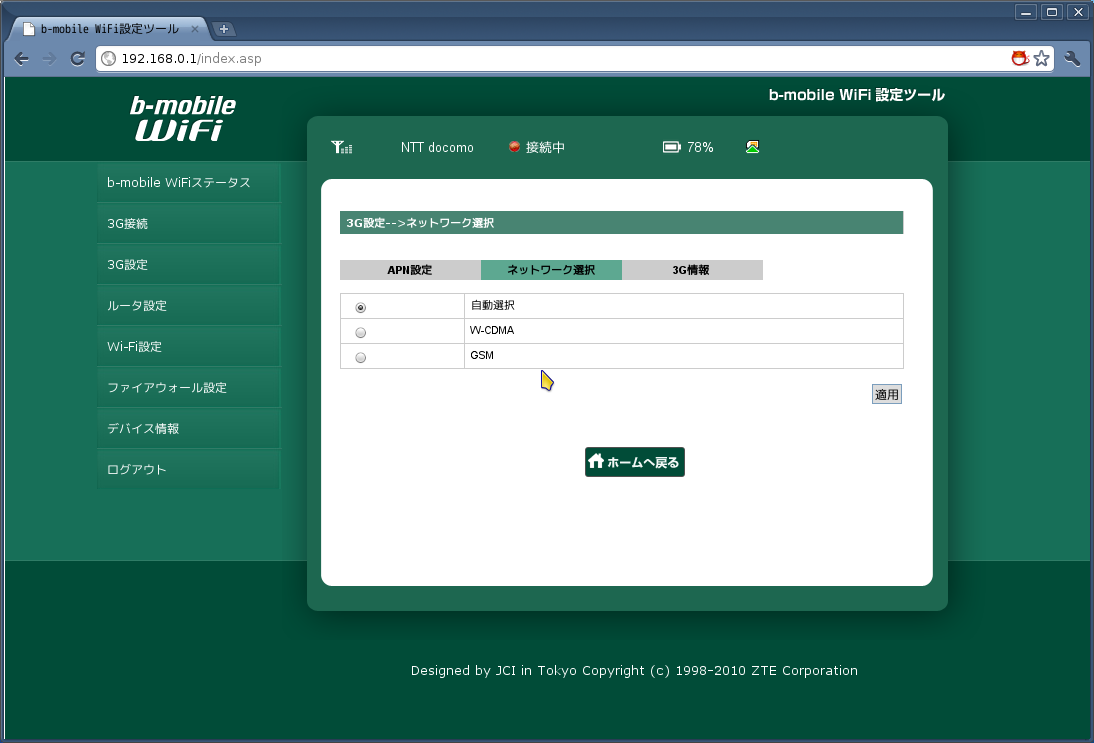Image resolution: width=1094 pixels, height=743 pixels.
Task: Switch to the APN設定 tab
Action: 410,270
